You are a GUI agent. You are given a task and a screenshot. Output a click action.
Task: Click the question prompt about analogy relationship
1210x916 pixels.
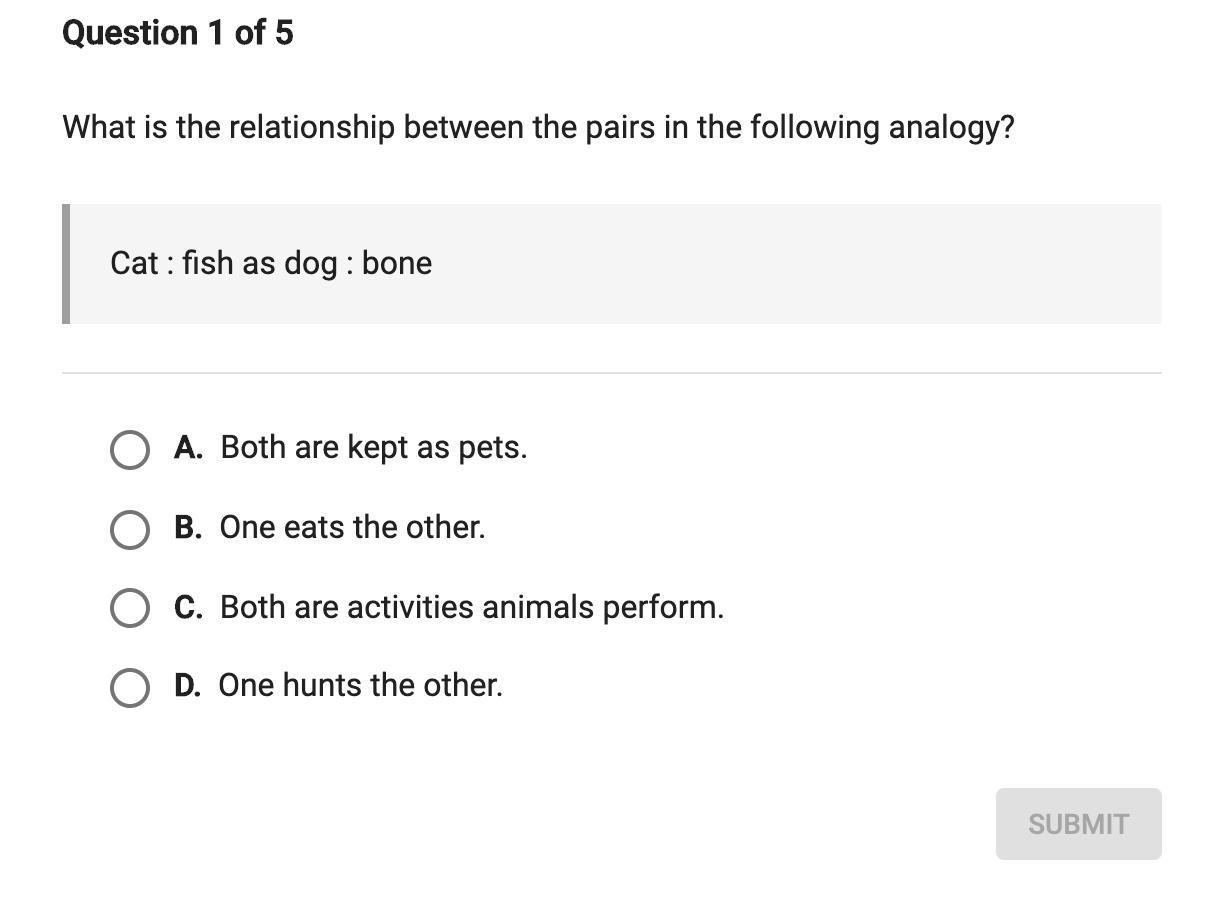coord(538,128)
